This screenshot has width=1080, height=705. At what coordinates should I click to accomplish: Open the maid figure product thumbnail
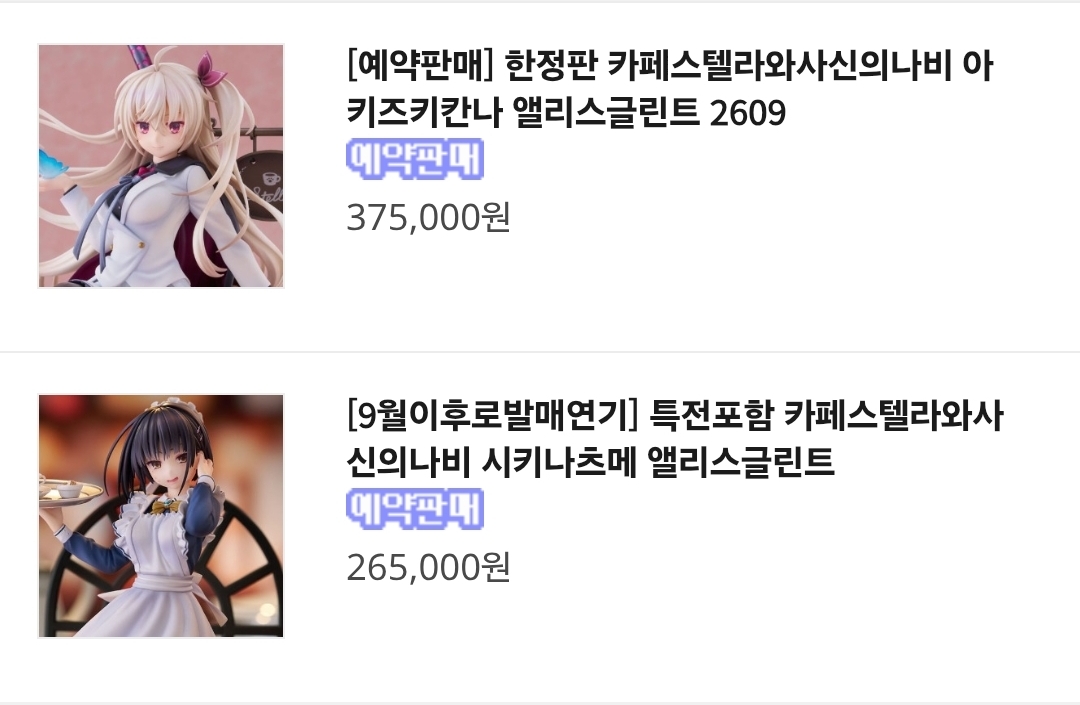click(160, 516)
